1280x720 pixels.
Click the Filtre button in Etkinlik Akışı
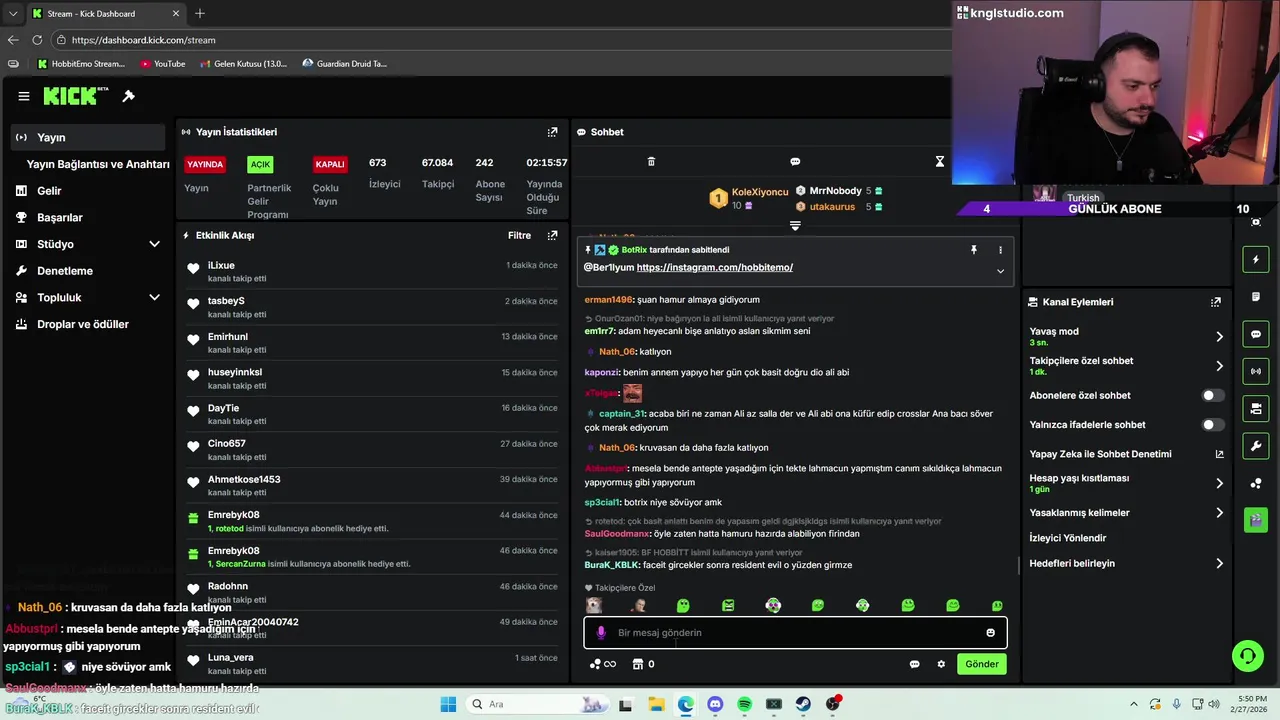click(x=519, y=236)
